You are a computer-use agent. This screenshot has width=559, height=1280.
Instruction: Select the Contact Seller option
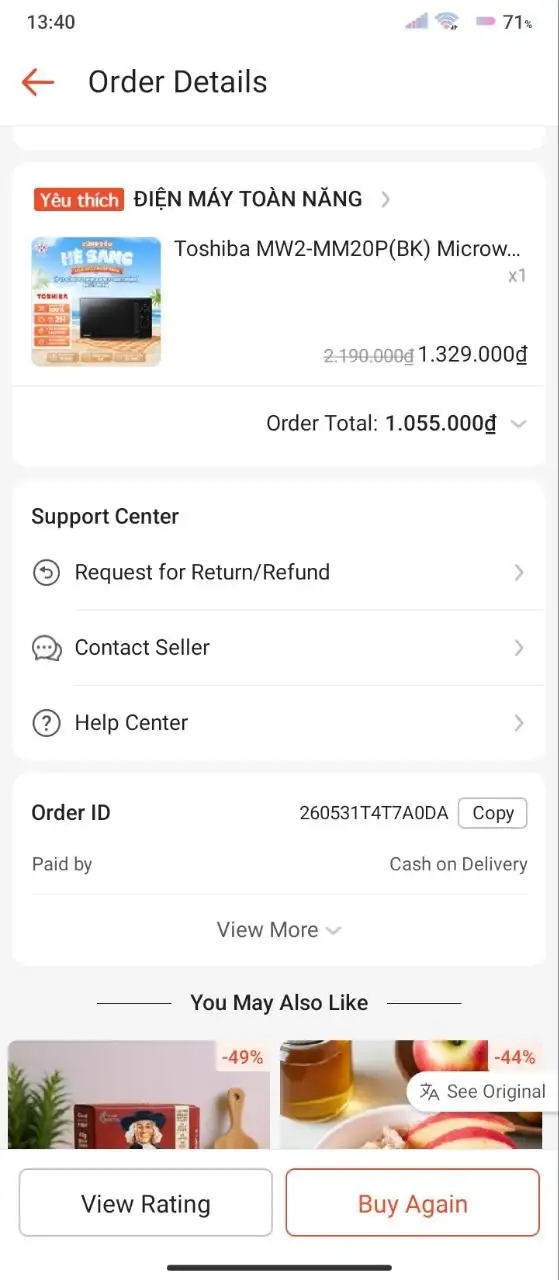click(279, 648)
